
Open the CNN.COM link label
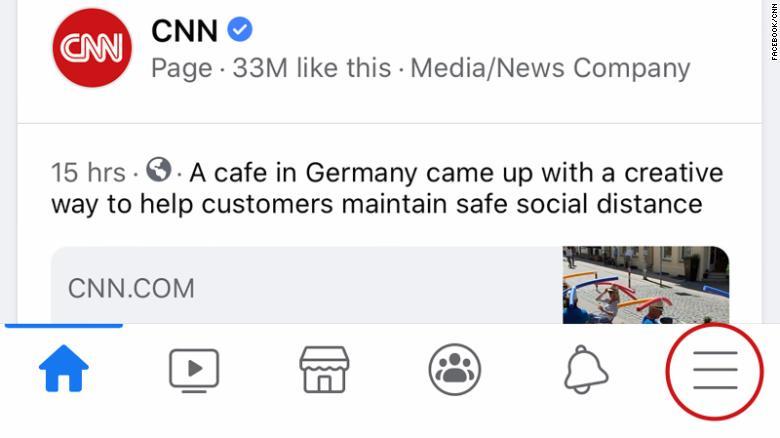(x=131, y=289)
